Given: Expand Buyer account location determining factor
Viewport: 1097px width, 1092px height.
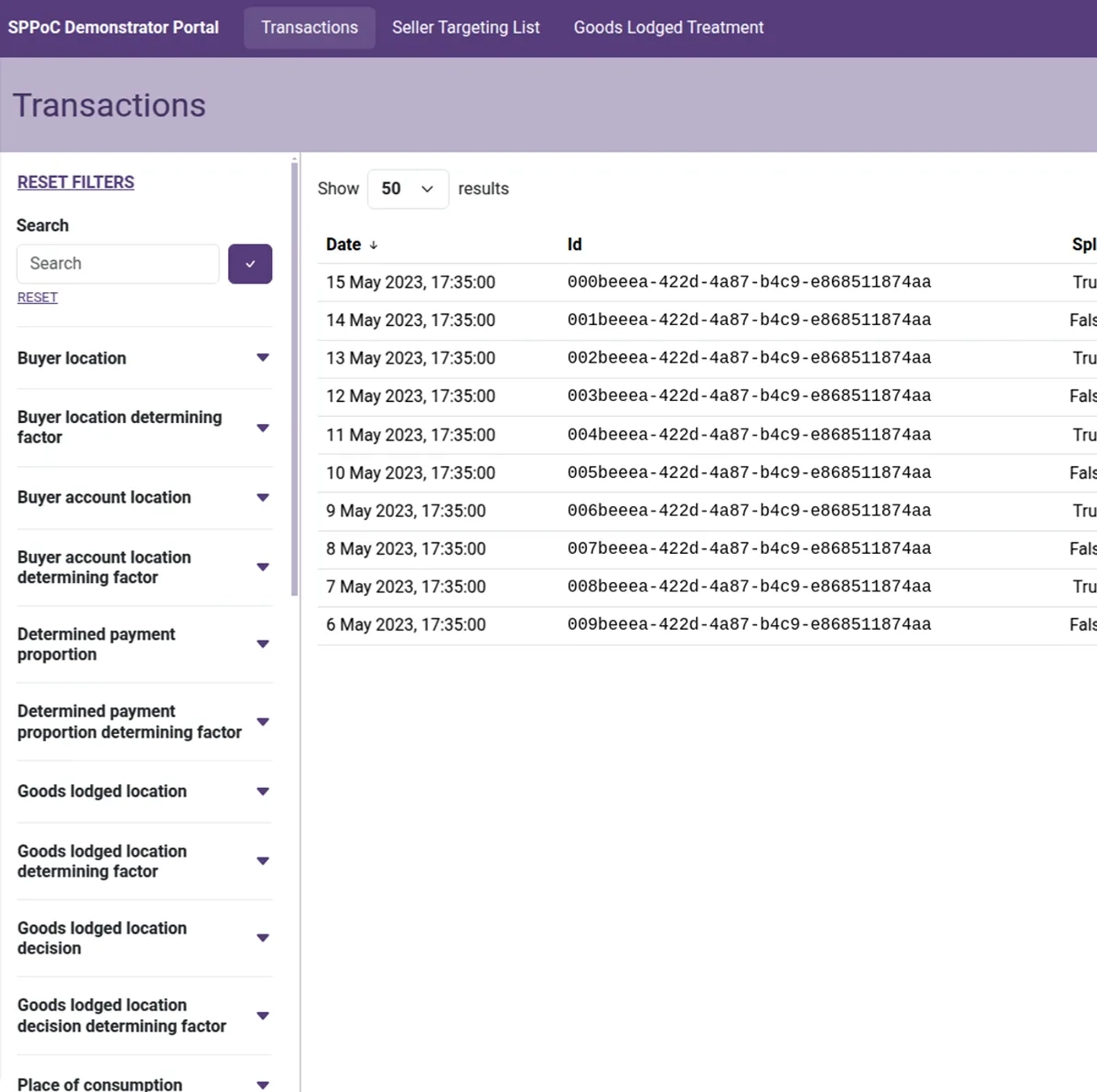Looking at the screenshot, I should point(262,566).
